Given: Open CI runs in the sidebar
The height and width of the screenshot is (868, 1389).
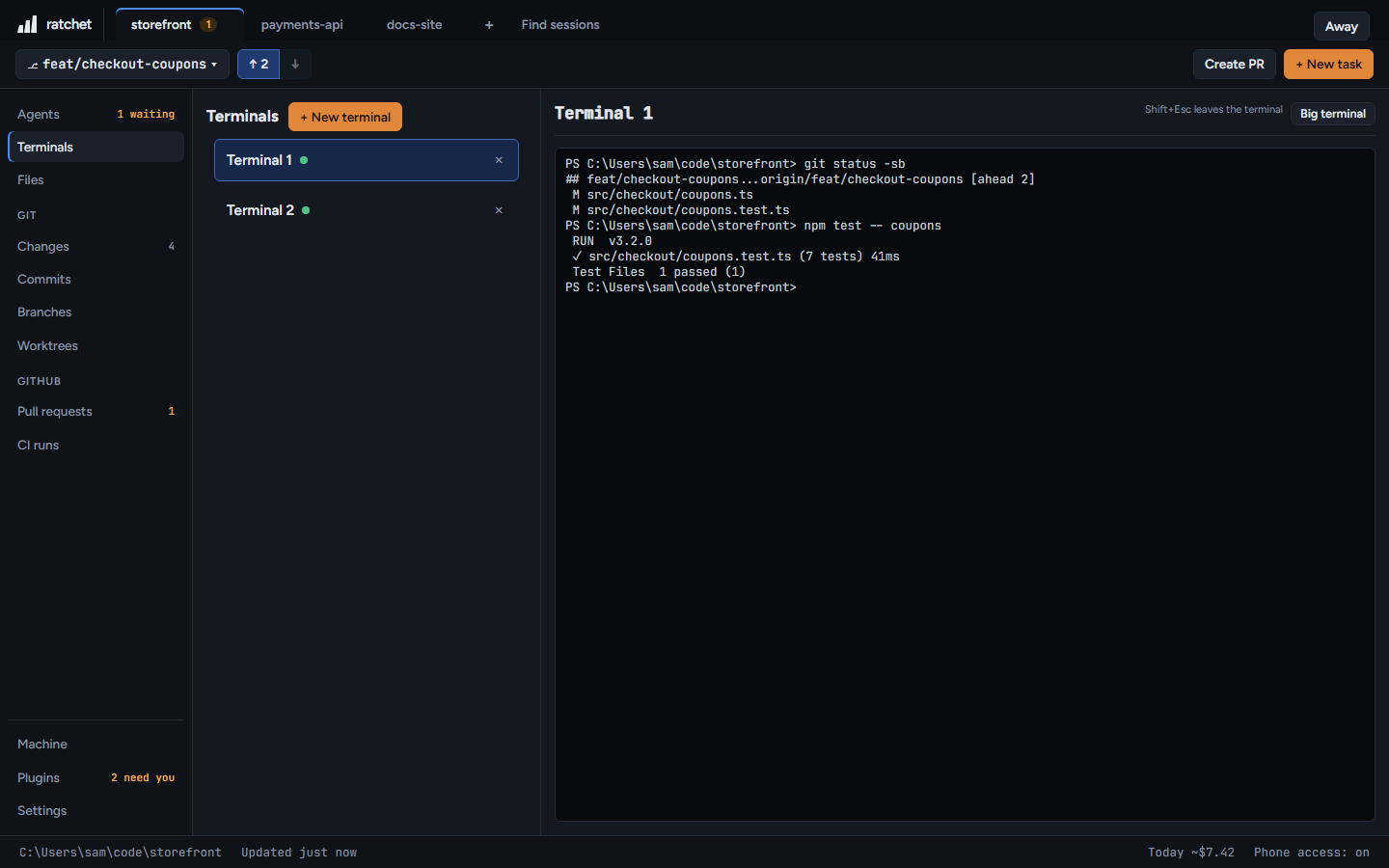Looking at the screenshot, I should [95, 445].
